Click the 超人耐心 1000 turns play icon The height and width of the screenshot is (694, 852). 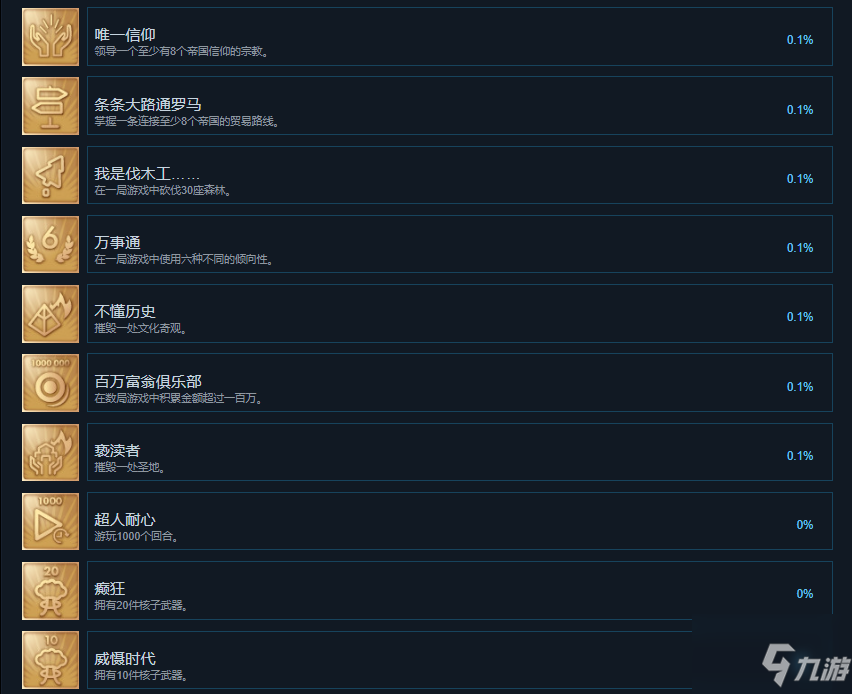point(51,522)
